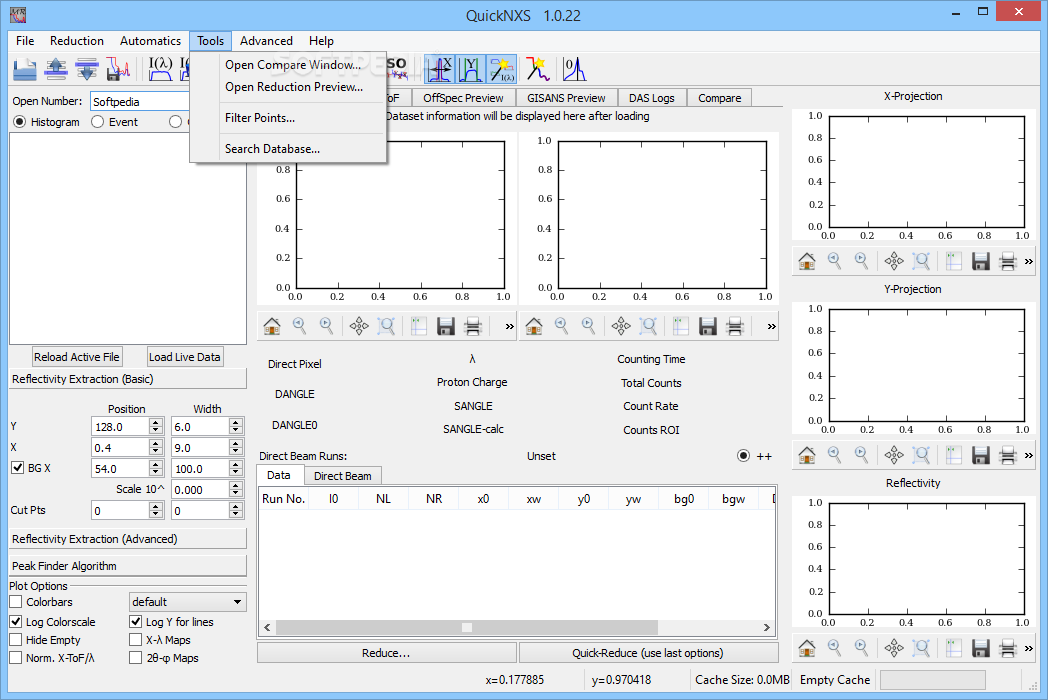Screen dimensions: 1048x700
Task: Open the Reduction menu
Action: point(77,41)
